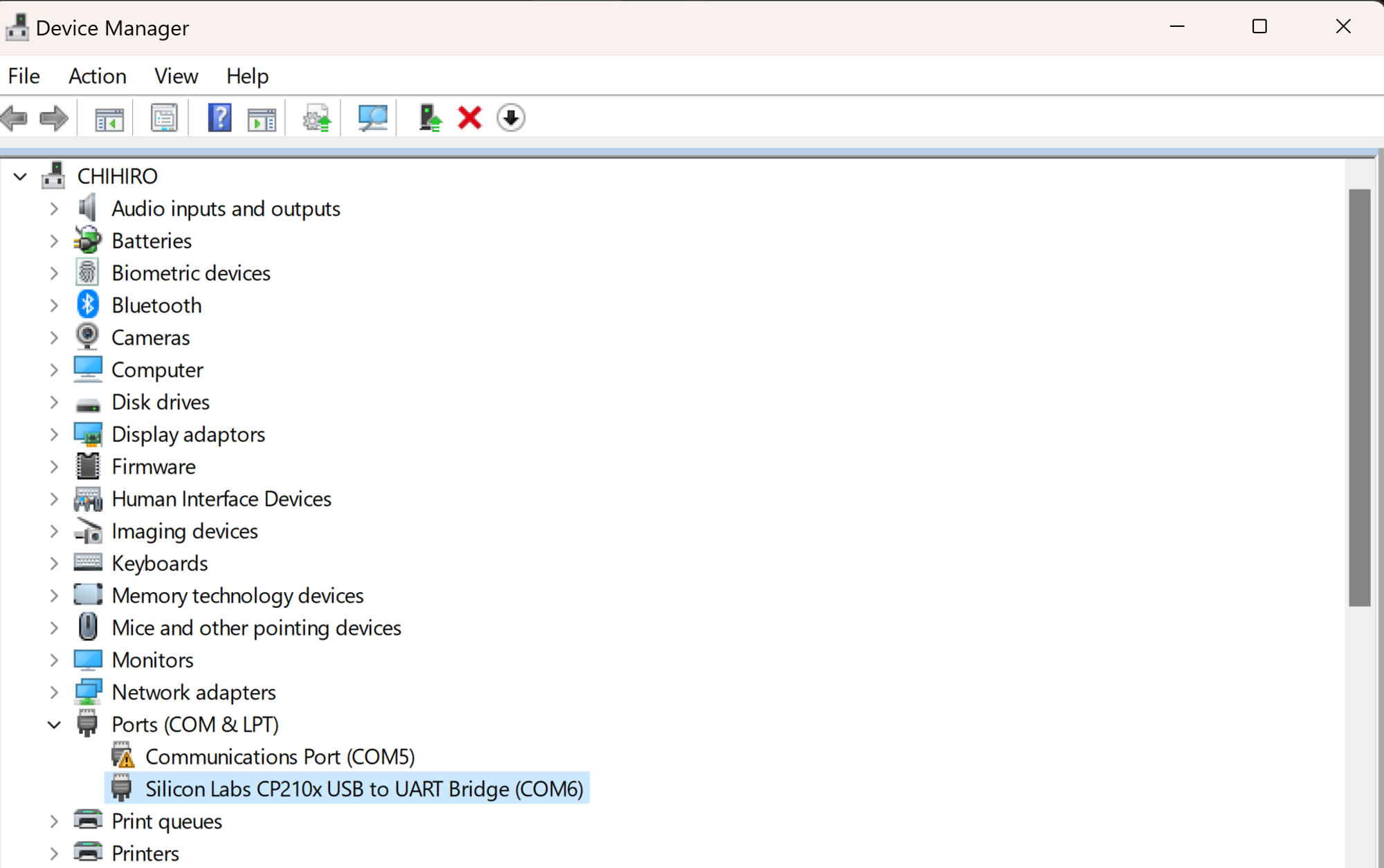The height and width of the screenshot is (868, 1384).
Task: Select the Human Interface Devices item
Action: [221, 499]
